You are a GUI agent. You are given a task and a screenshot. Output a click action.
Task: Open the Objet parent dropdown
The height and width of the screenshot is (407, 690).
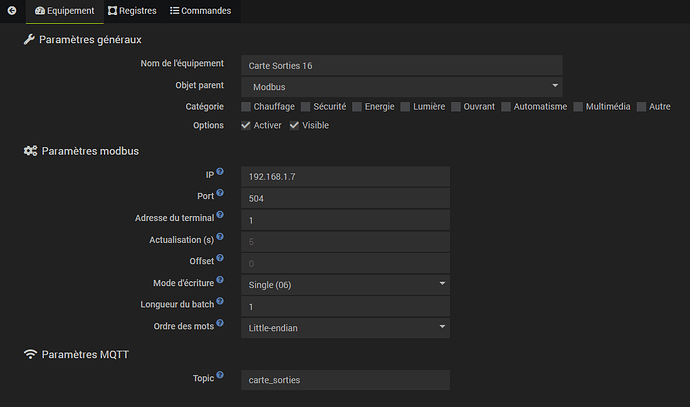coord(401,87)
